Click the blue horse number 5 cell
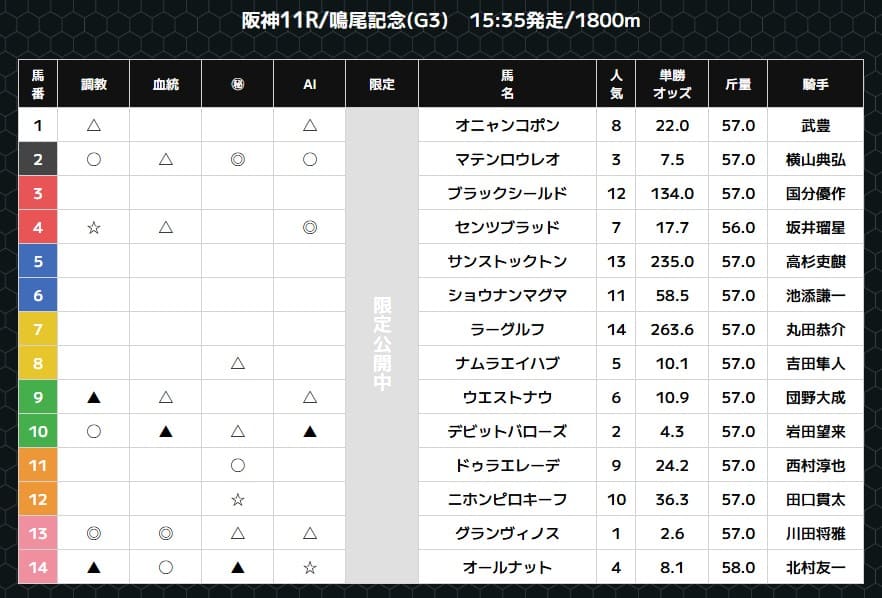This screenshot has height=598, width=882. click(x=38, y=261)
